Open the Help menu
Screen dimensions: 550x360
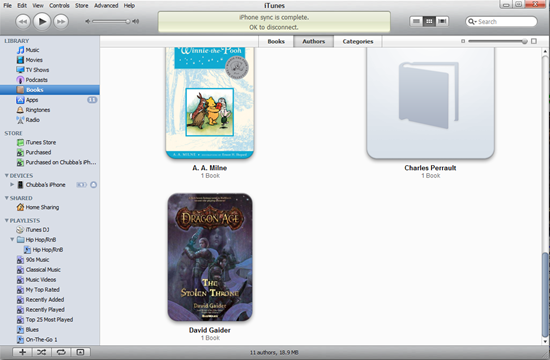pos(129,6)
